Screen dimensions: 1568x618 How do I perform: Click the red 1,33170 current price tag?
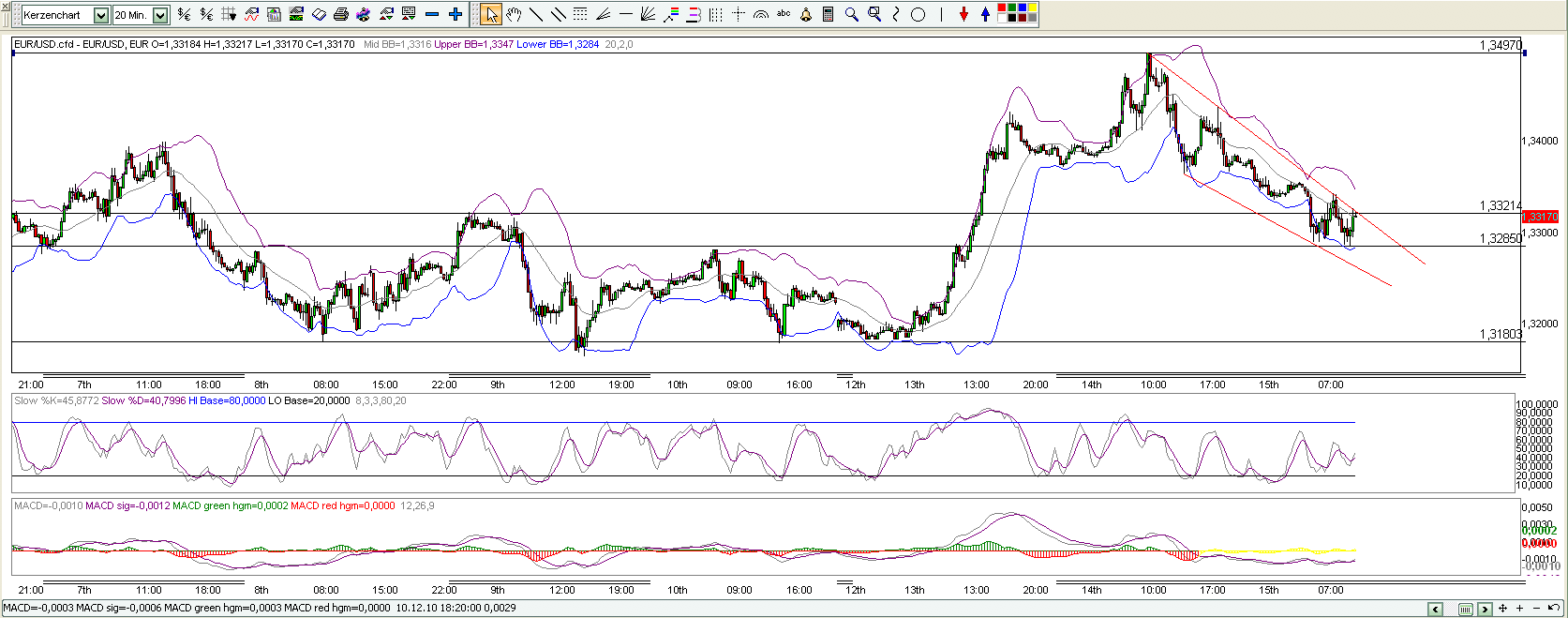point(1540,217)
